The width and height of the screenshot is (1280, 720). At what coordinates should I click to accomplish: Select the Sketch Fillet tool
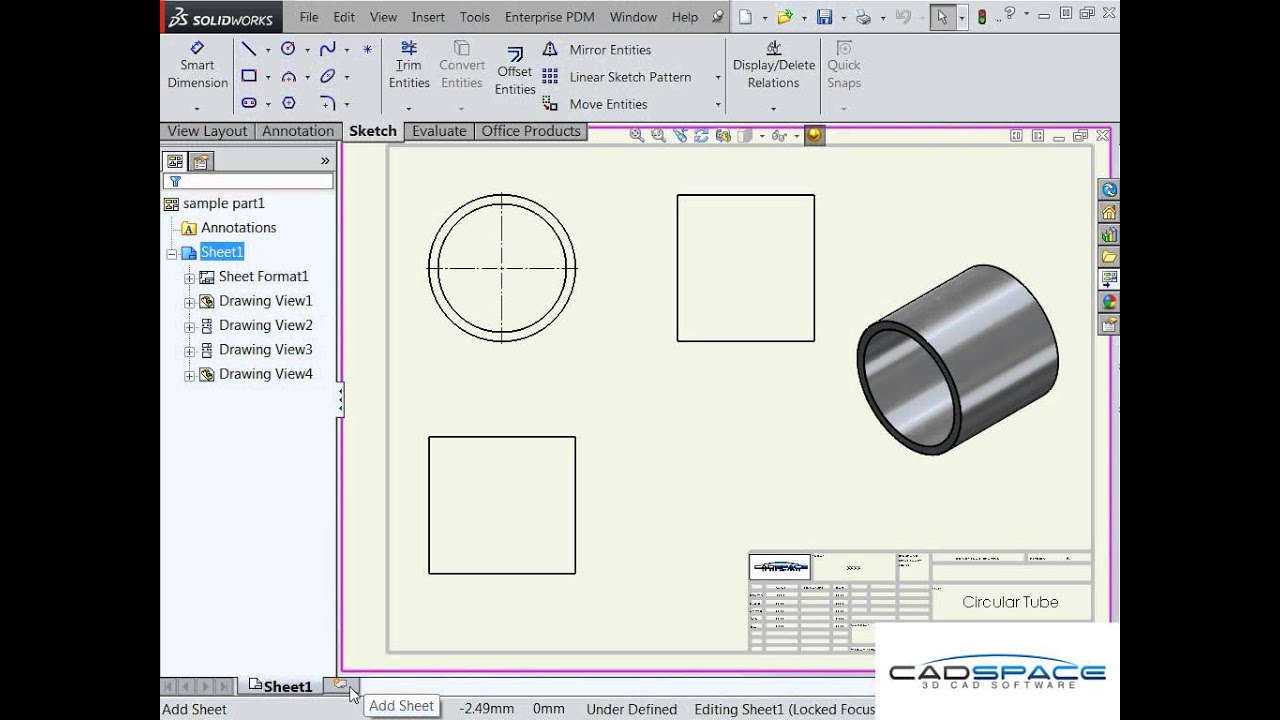click(x=327, y=103)
